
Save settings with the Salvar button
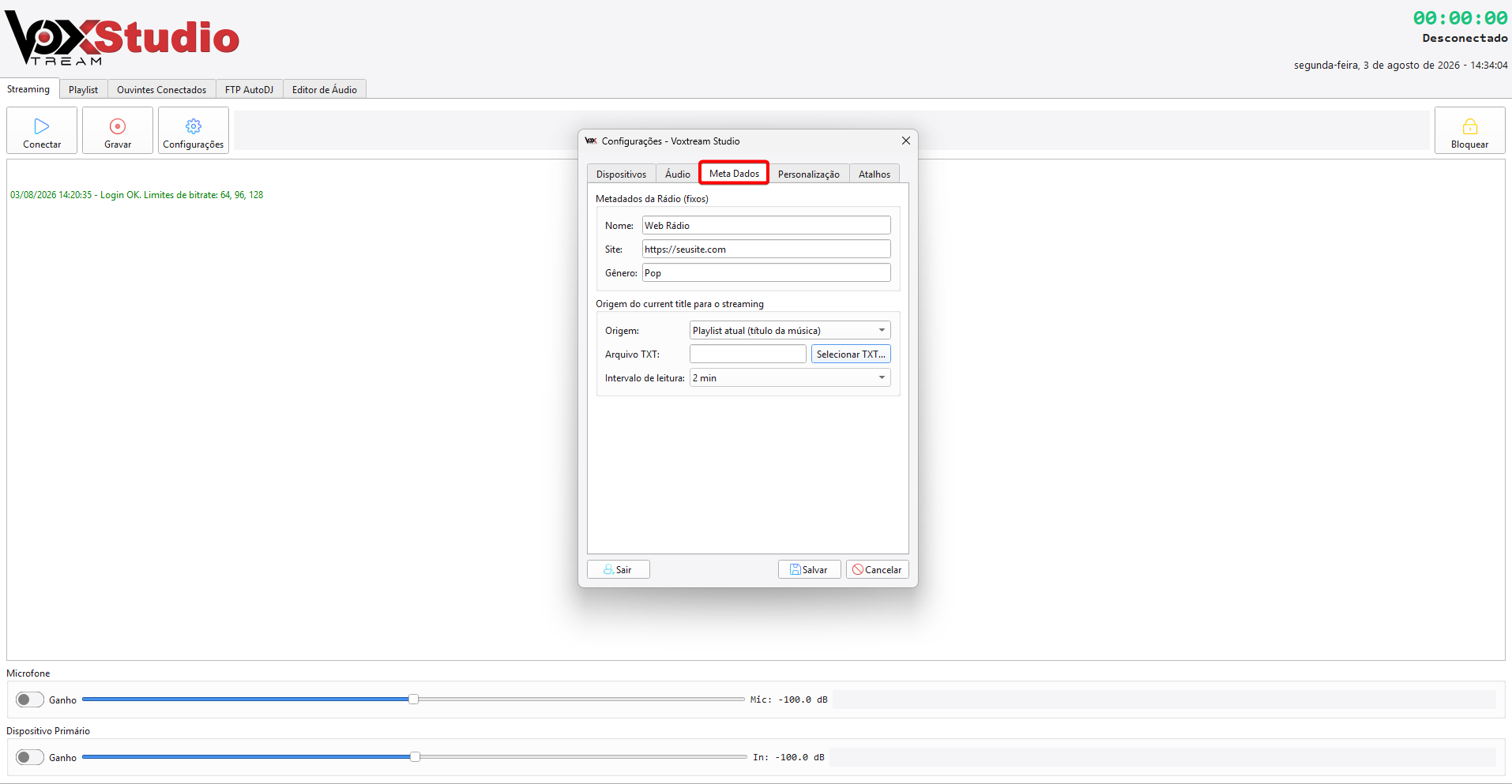[x=810, y=569]
